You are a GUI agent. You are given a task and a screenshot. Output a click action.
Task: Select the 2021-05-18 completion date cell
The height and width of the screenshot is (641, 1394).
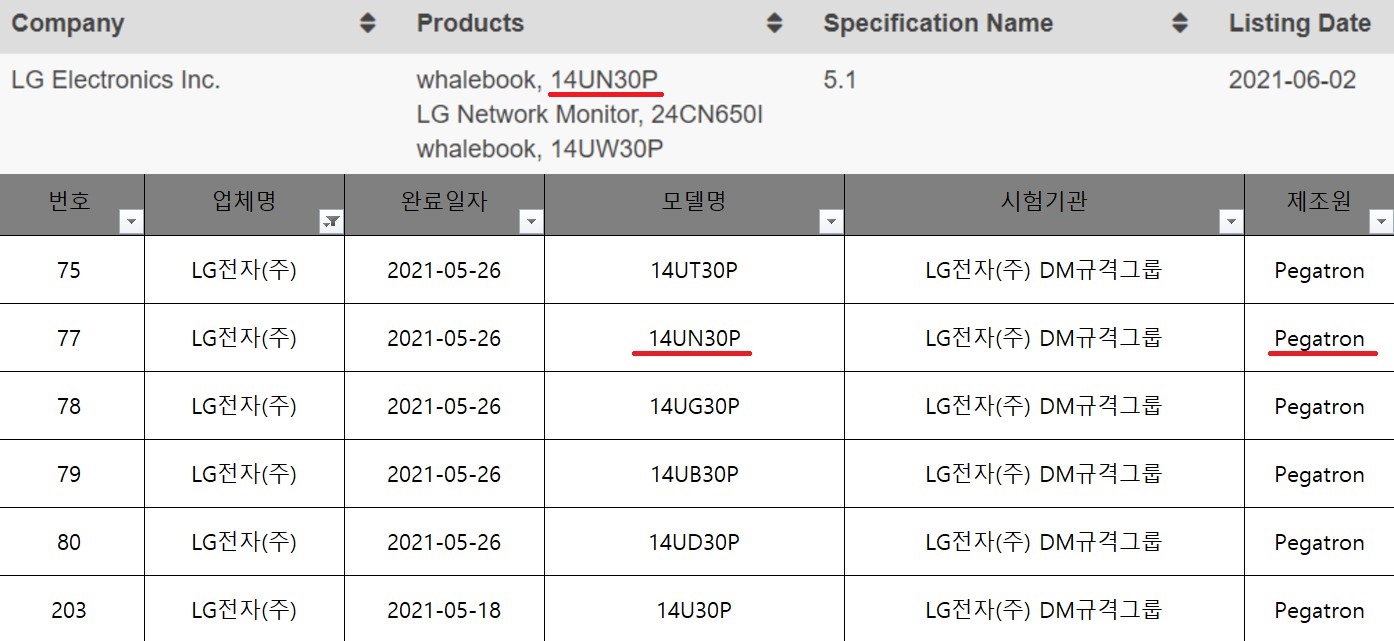(444, 610)
